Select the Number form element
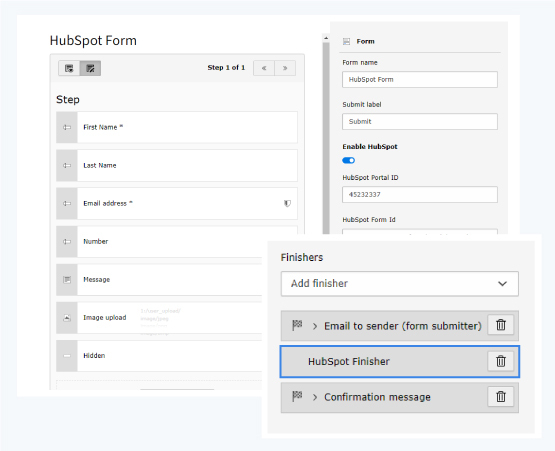The image size is (555, 451). pyautogui.click(x=159, y=242)
